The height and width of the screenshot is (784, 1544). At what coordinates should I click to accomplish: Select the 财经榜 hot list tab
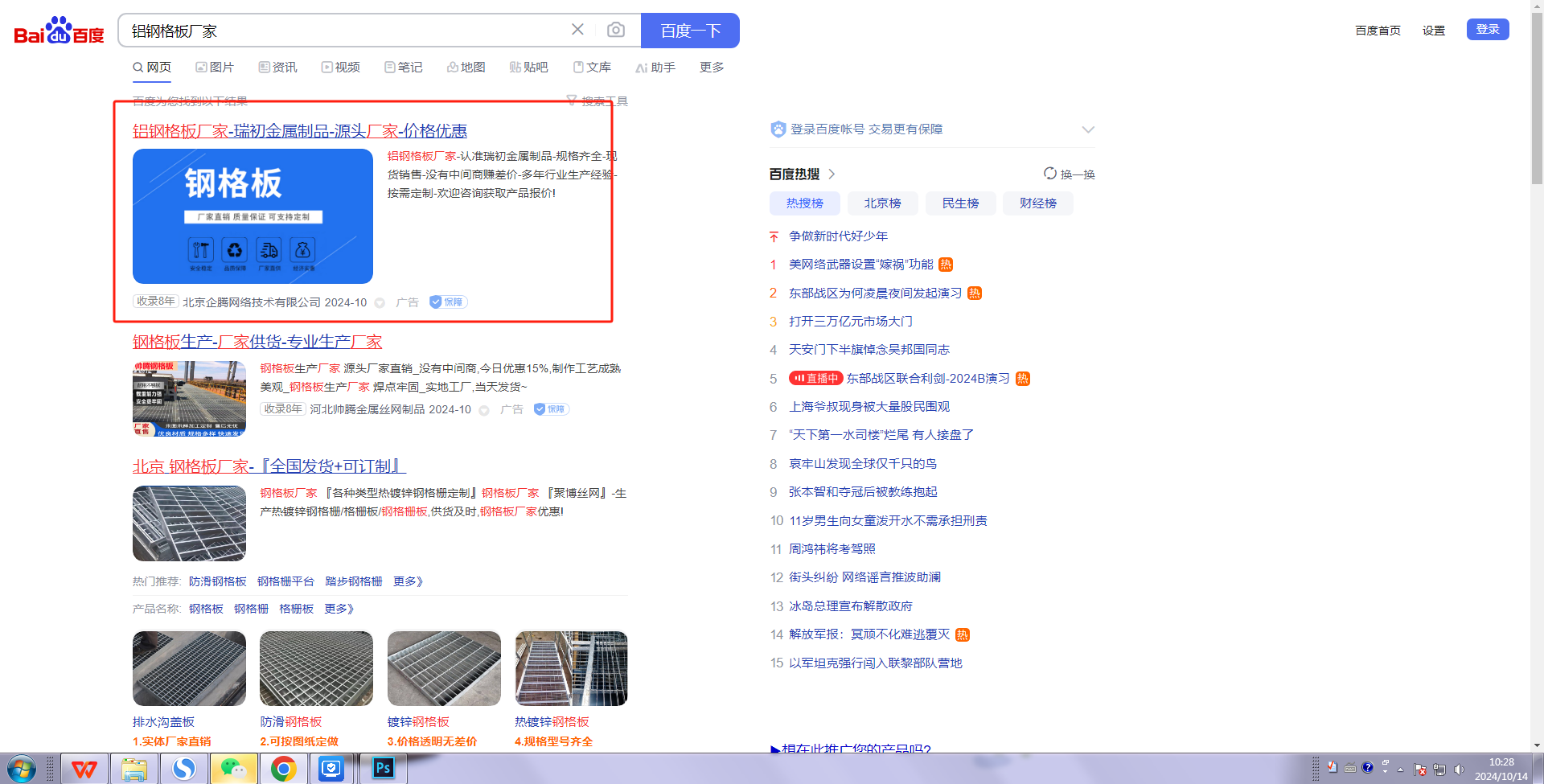pos(1037,203)
